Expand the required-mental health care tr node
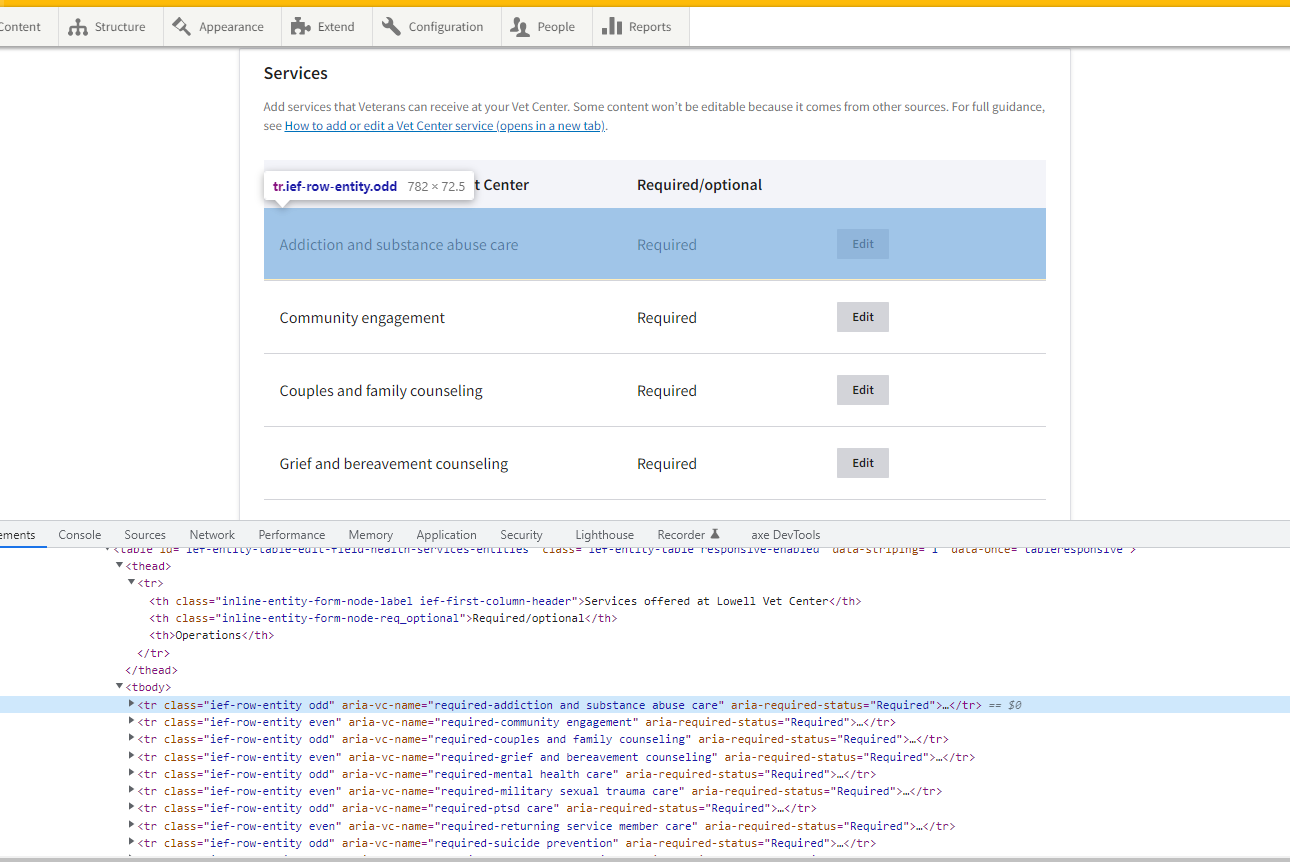Screen dimensions: 1290x862 131,774
